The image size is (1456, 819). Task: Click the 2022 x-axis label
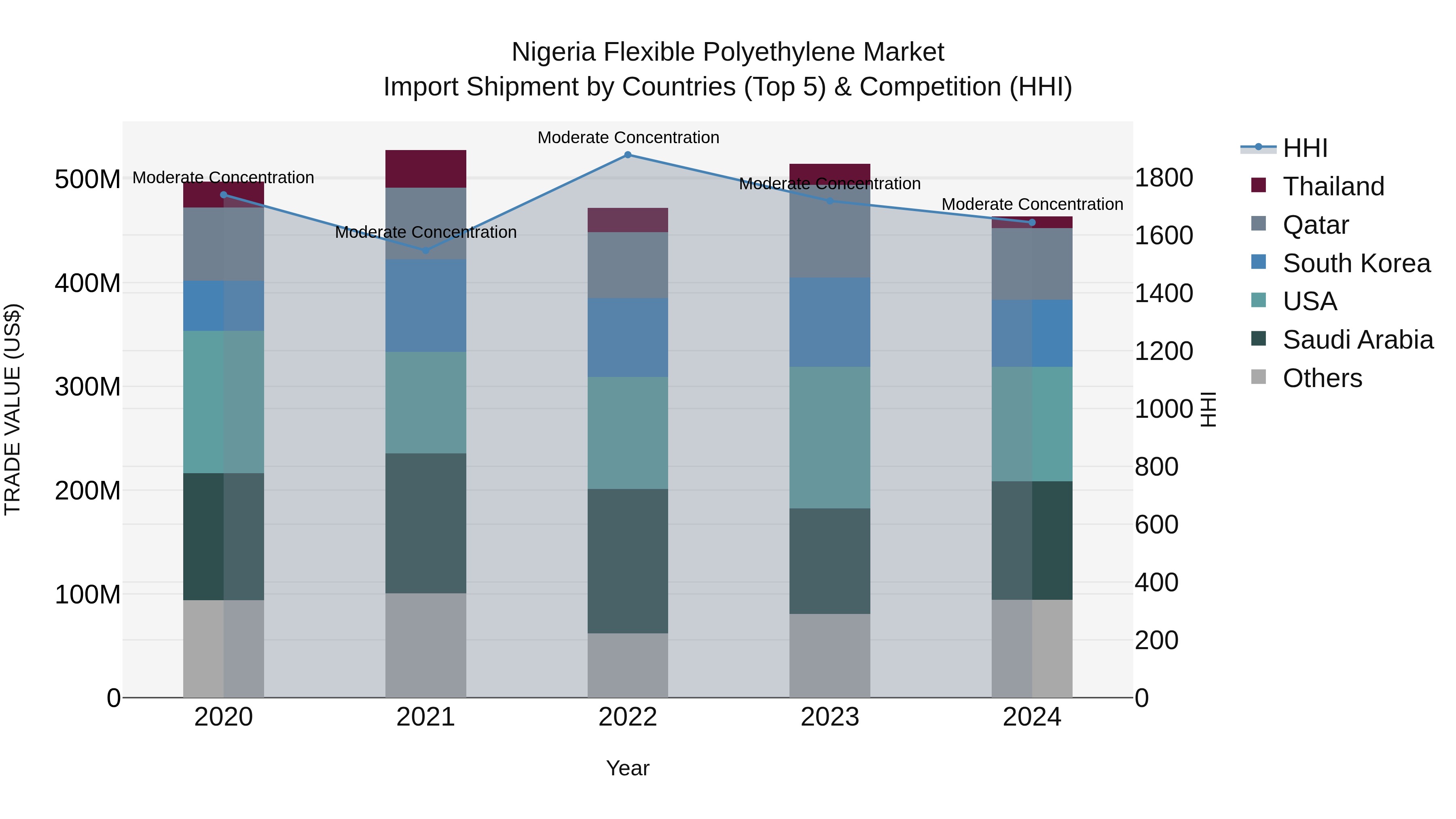point(628,717)
